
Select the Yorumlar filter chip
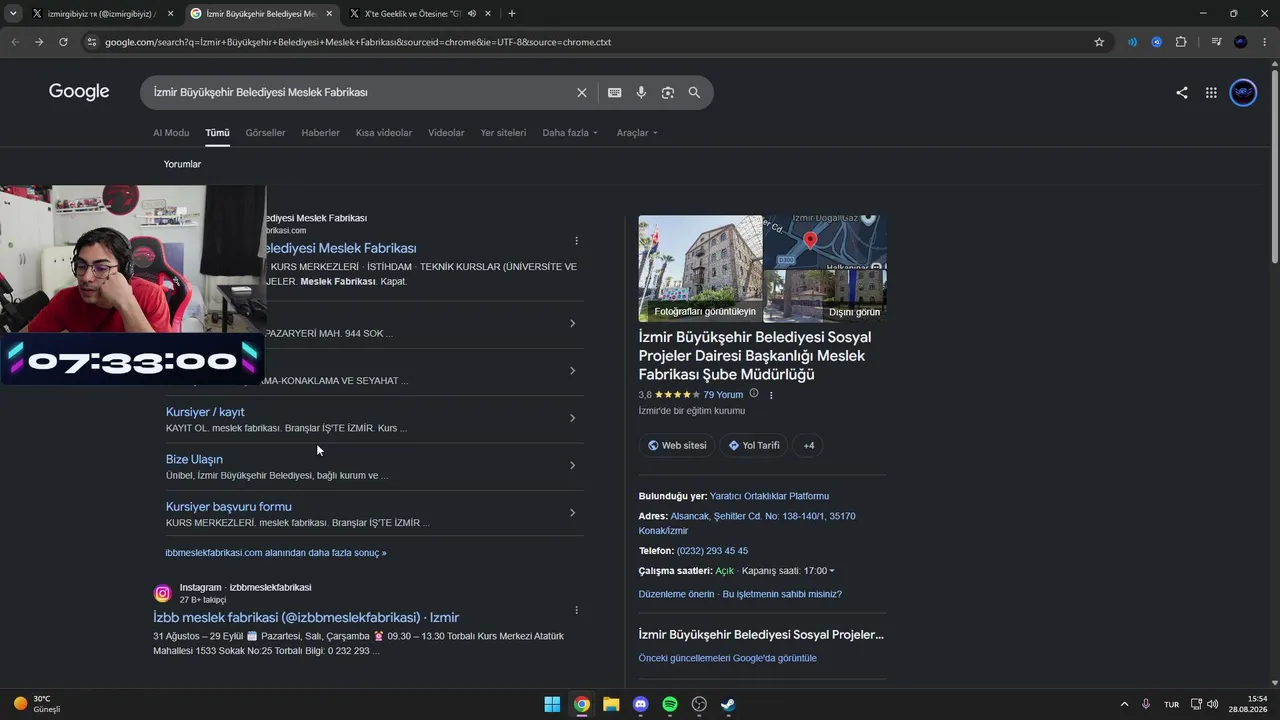[x=182, y=164]
